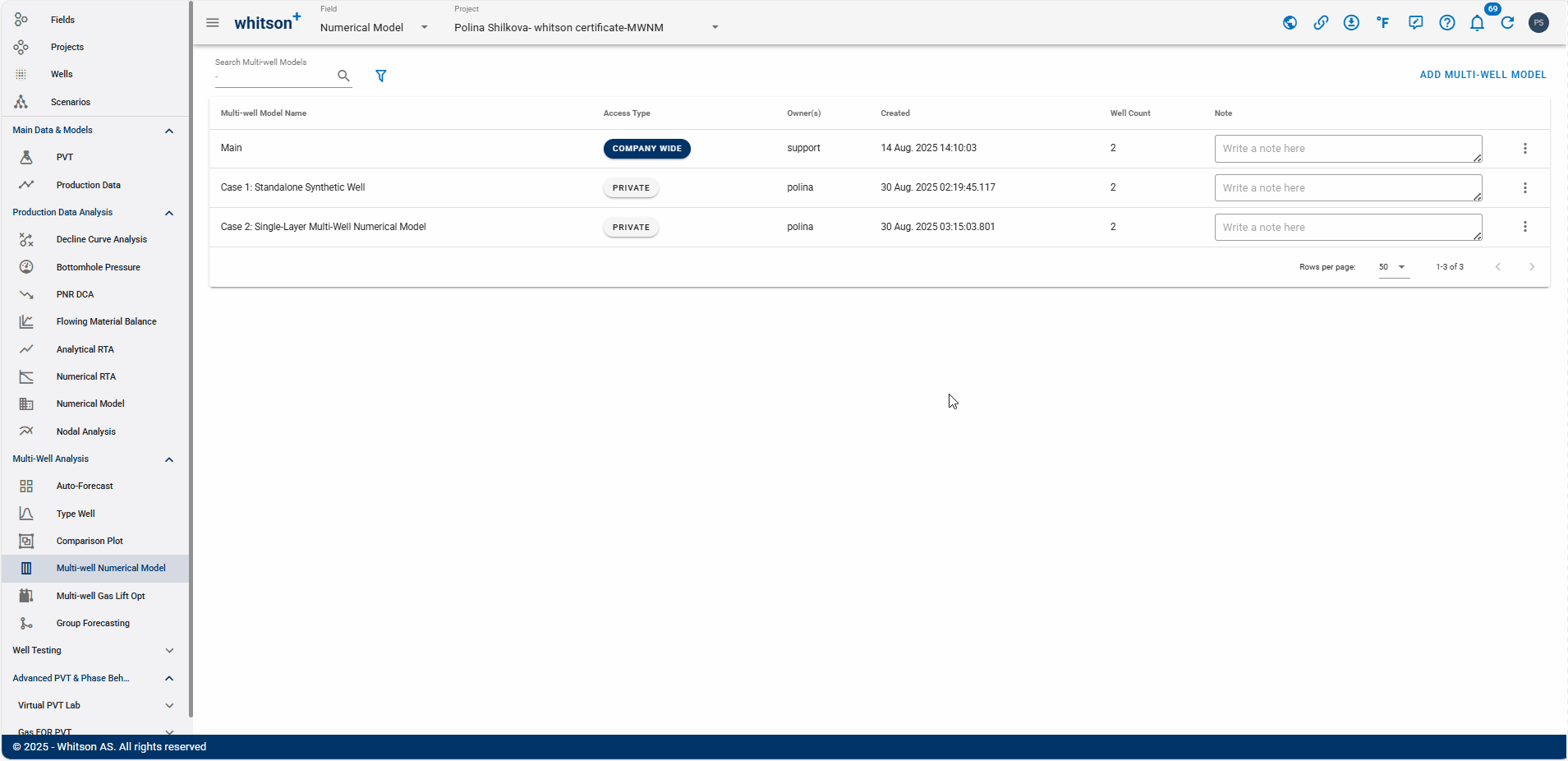The image size is (1568, 761).
Task: Click the Numerical Model grid icon
Action: click(26, 404)
